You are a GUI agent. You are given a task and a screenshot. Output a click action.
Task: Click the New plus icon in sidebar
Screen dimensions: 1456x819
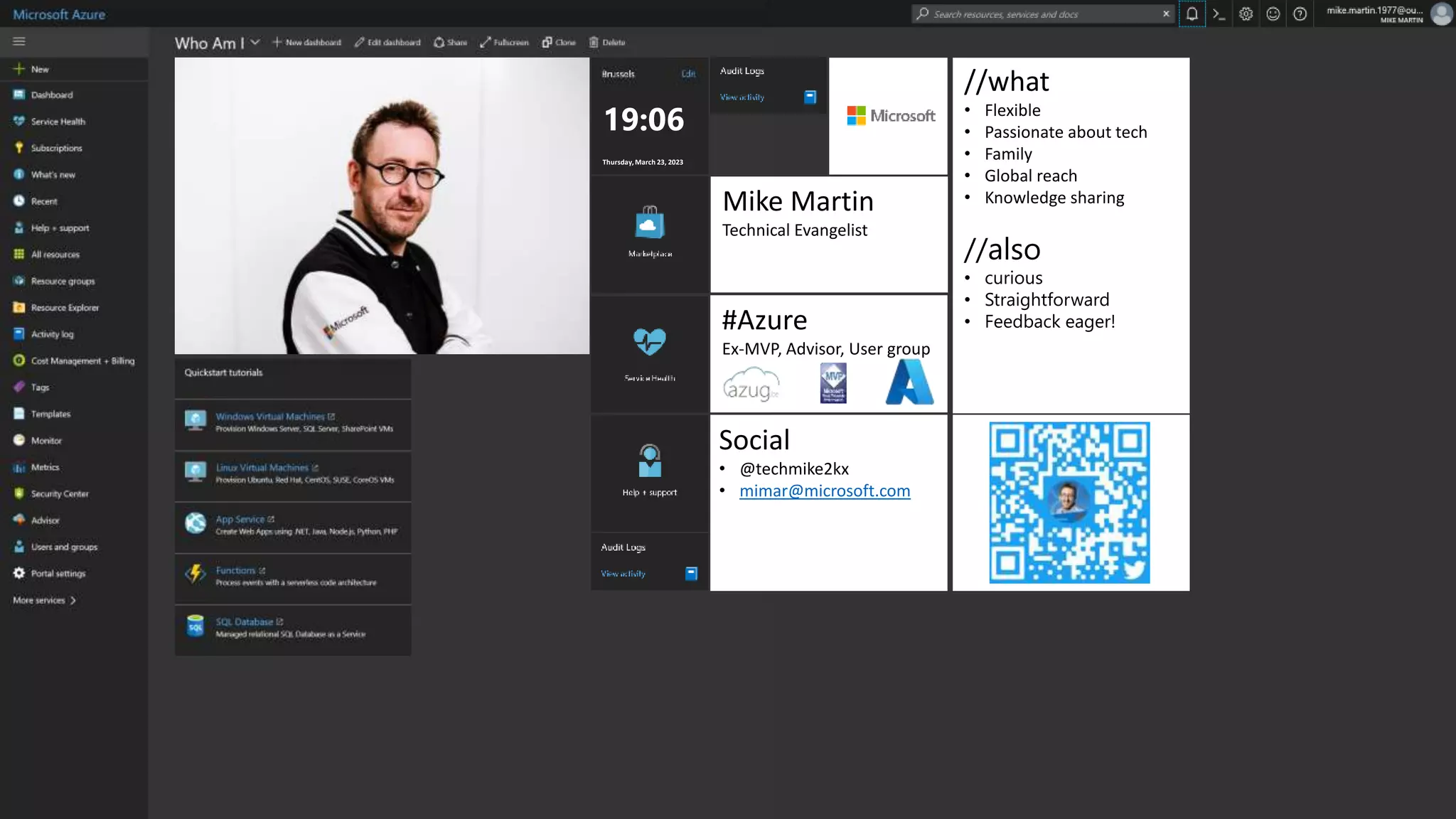[19, 69]
